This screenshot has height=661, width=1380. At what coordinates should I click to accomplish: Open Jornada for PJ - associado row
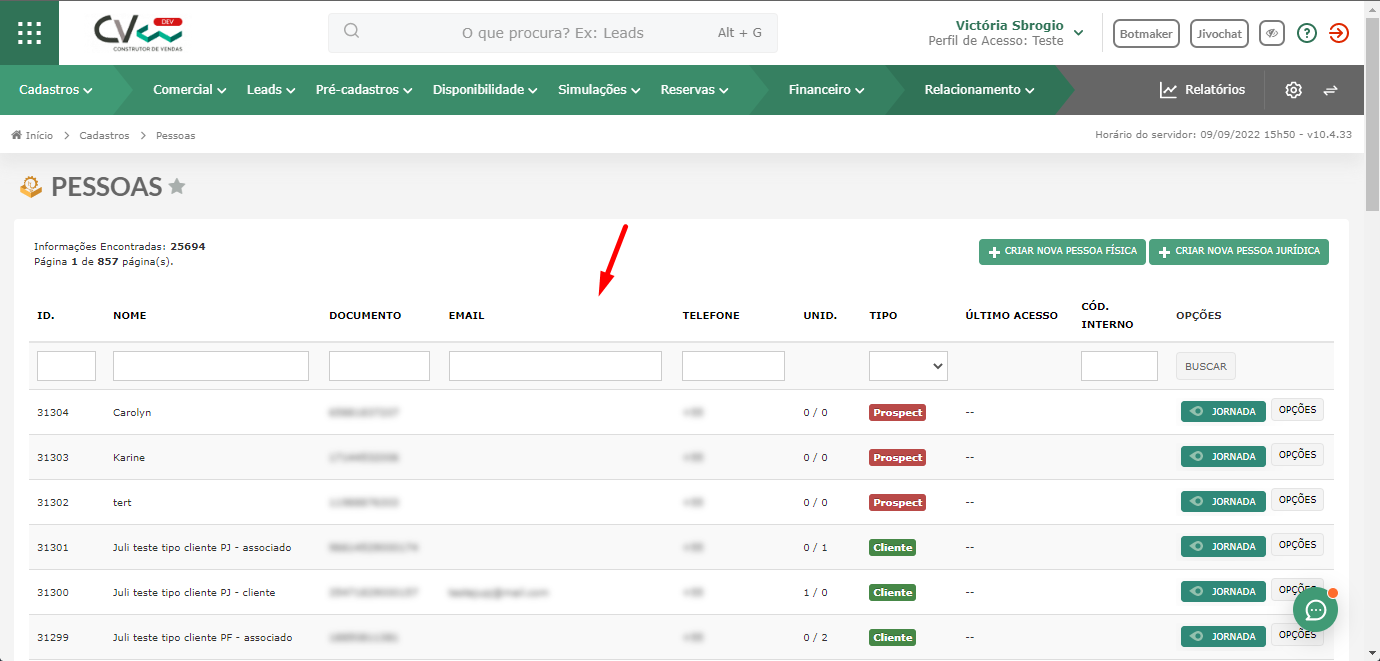point(1223,546)
